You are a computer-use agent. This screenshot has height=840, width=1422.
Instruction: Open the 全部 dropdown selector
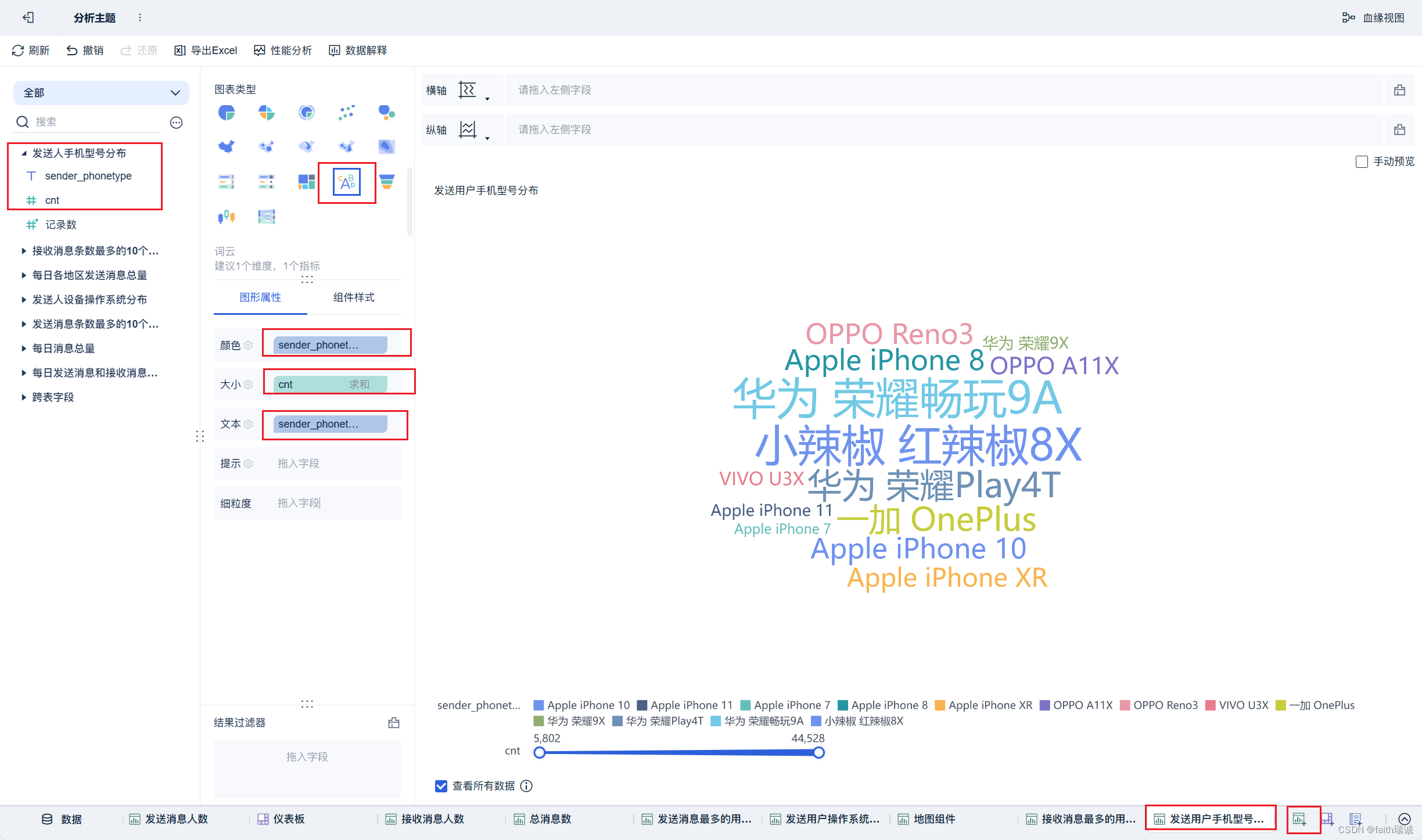point(101,93)
